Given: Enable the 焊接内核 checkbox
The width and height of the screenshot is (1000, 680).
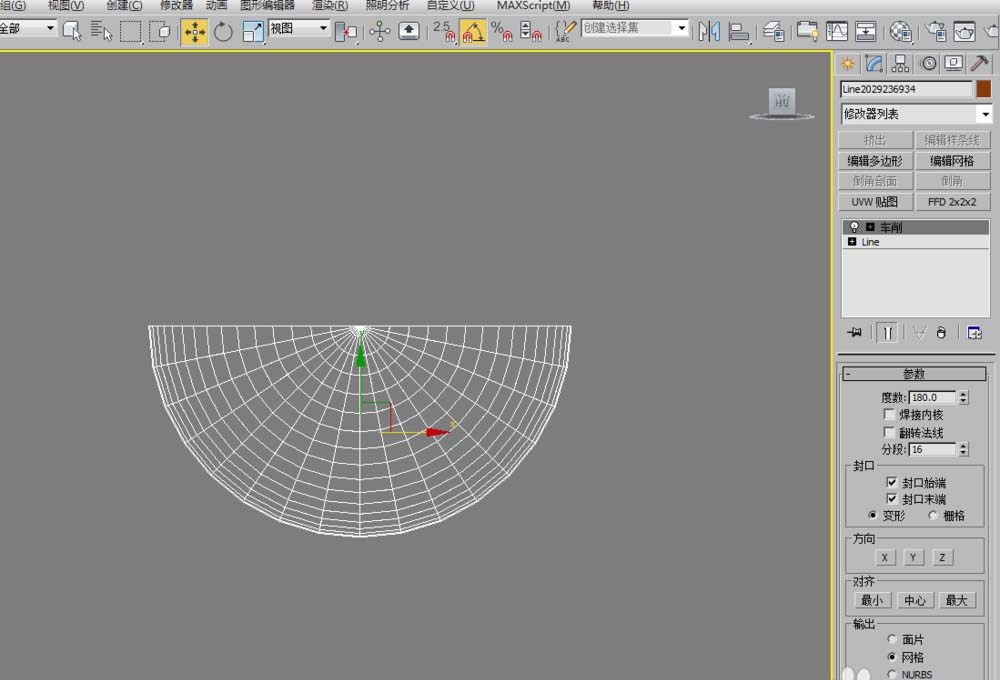Looking at the screenshot, I should [x=889, y=414].
